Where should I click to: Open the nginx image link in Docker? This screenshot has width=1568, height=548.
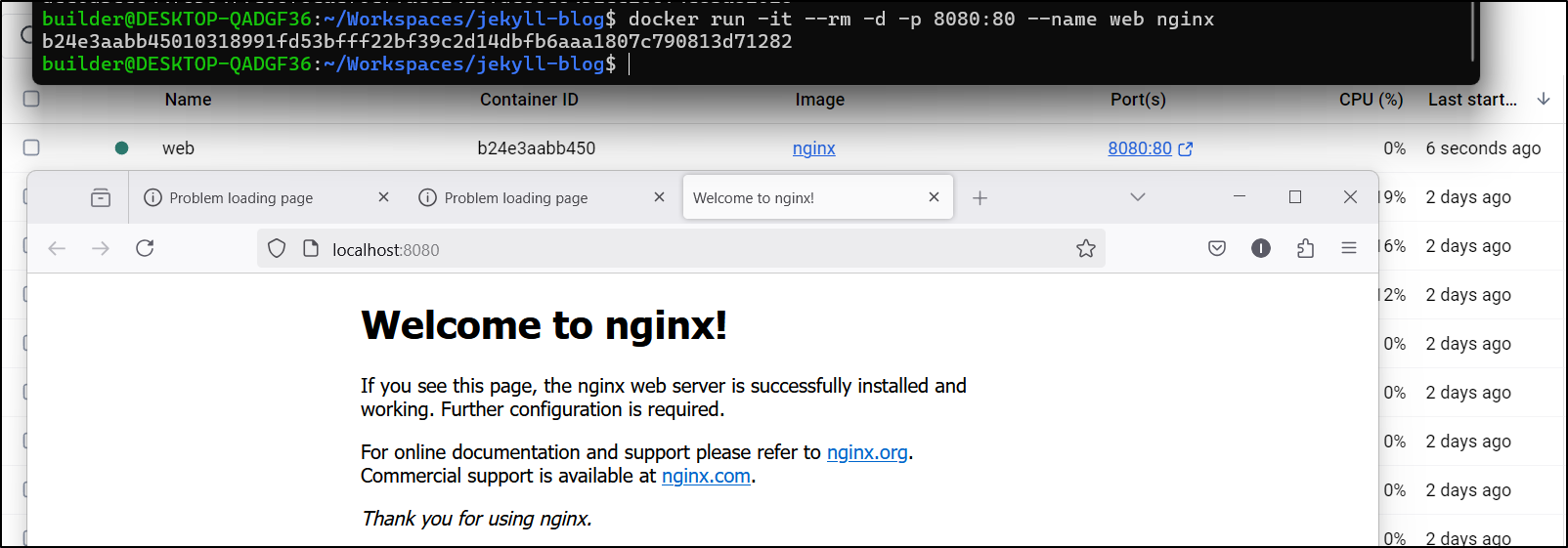tap(813, 148)
